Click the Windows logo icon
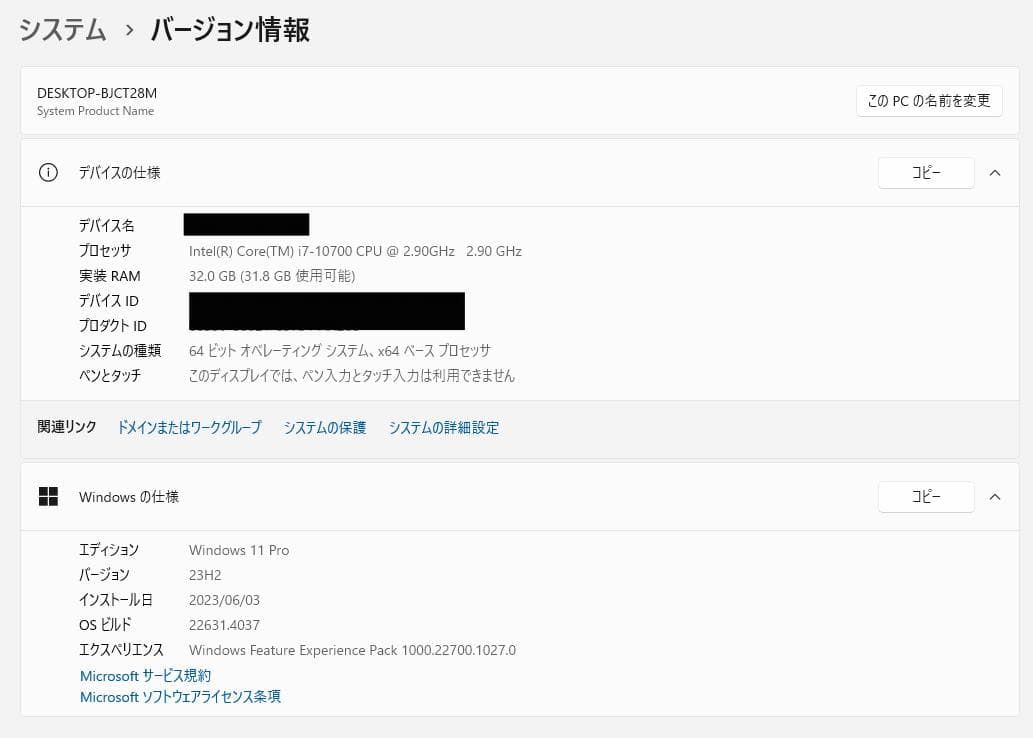Image resolution: width=1033 pixels, height=738 pixels. [x=48, y=497]
